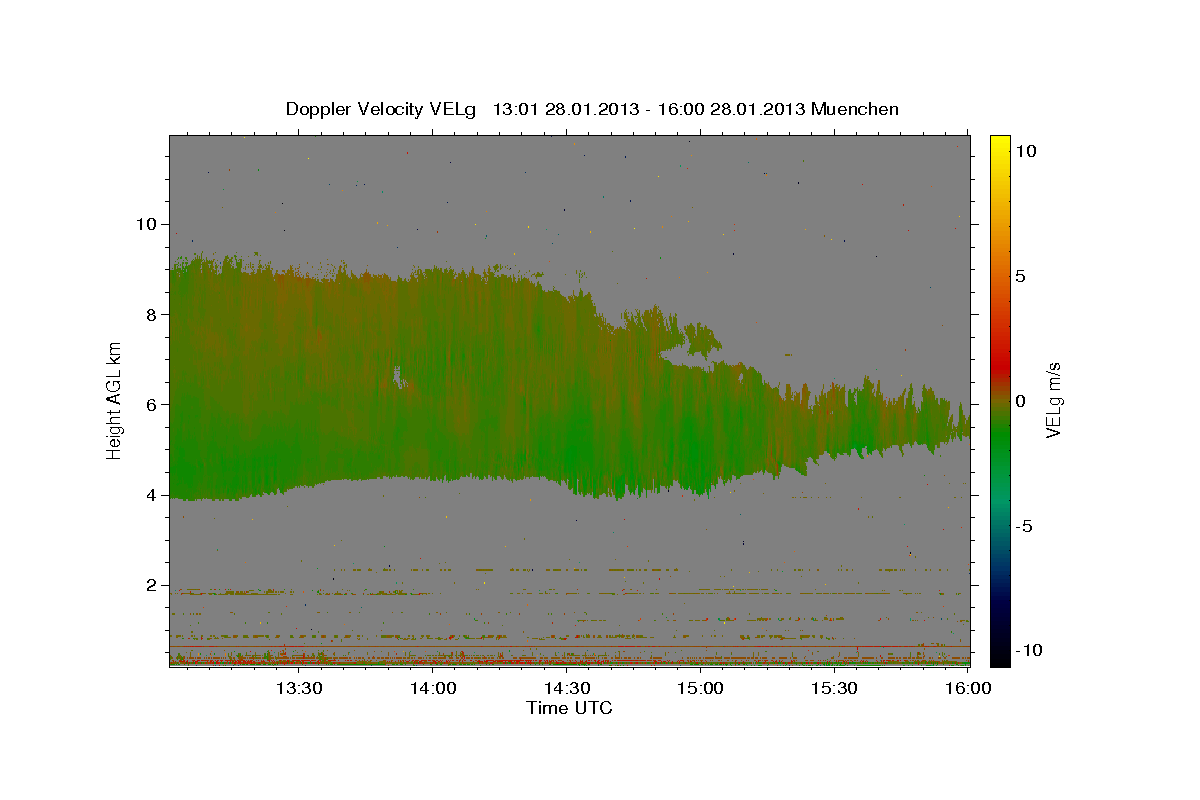Click the colorbar value -10 label
1200x800 pixels.
pyautogui.click(x=1028, y=651)
